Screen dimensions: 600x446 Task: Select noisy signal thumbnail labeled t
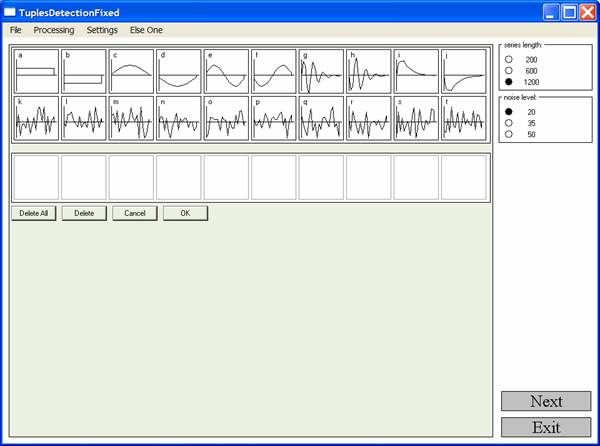463,118
